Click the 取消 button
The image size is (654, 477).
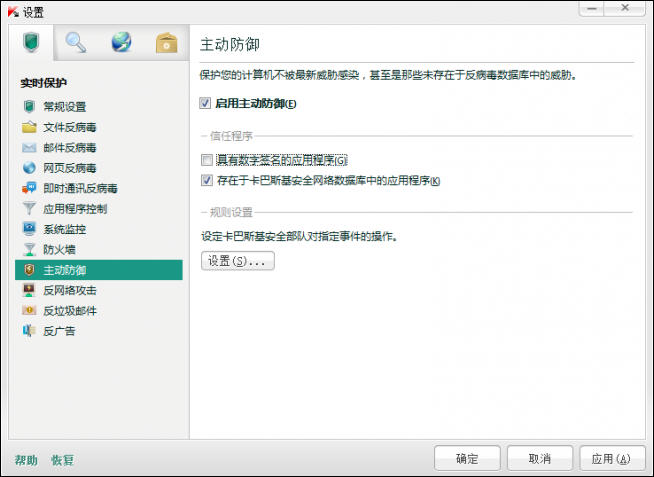540,458
